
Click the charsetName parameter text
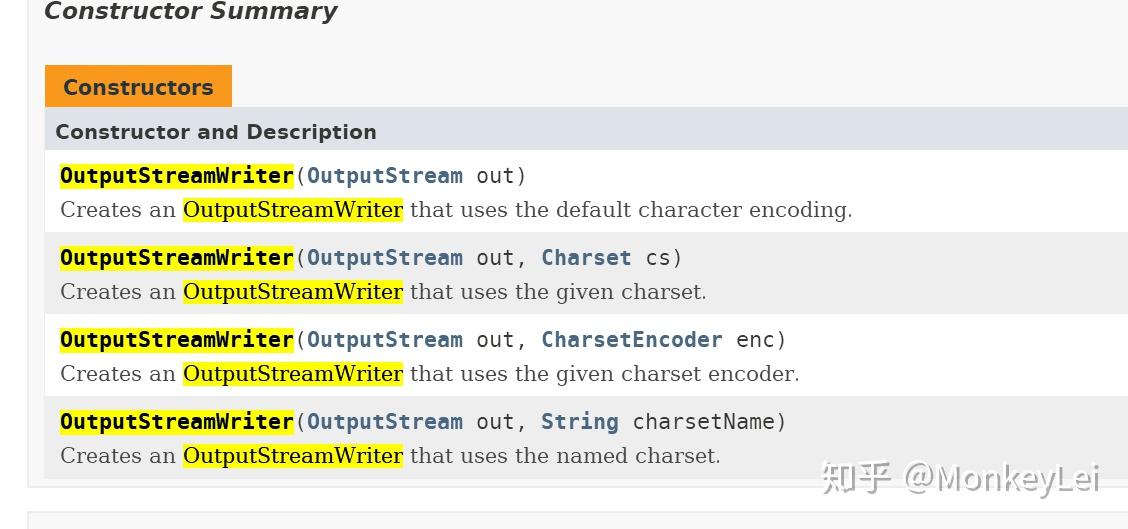tap(704, 422)
